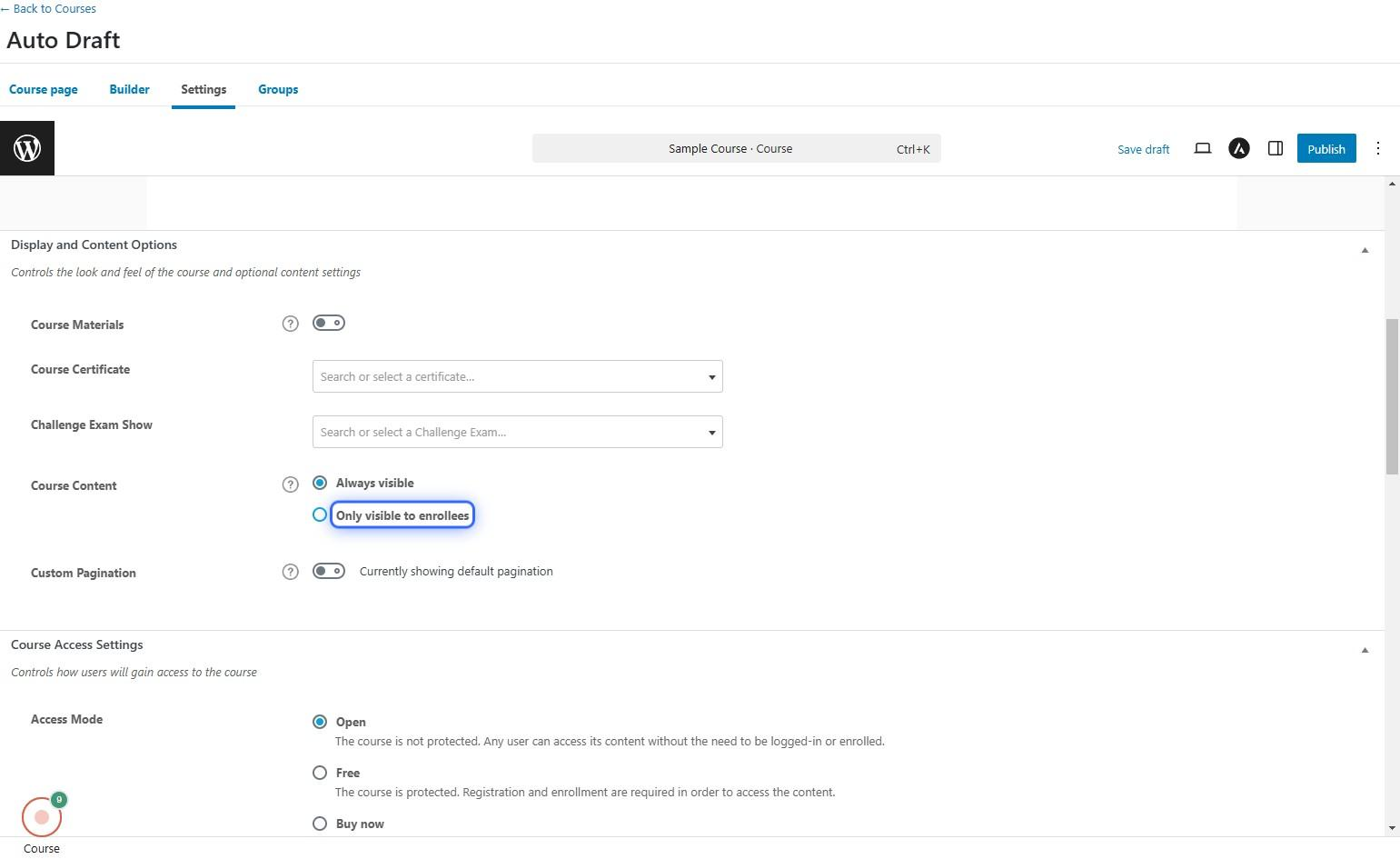The height and width of the screenshot is (859, 1400).
Task: Click help icon for Custom Pagination
Action: (290, 572)
